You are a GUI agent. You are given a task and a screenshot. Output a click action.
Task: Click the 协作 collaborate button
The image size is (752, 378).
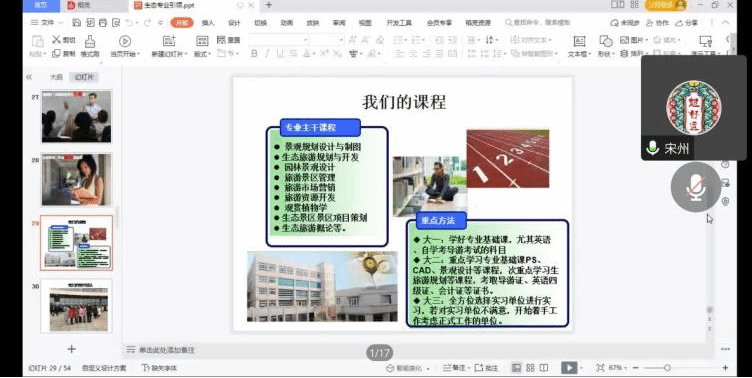coord(657,23)
